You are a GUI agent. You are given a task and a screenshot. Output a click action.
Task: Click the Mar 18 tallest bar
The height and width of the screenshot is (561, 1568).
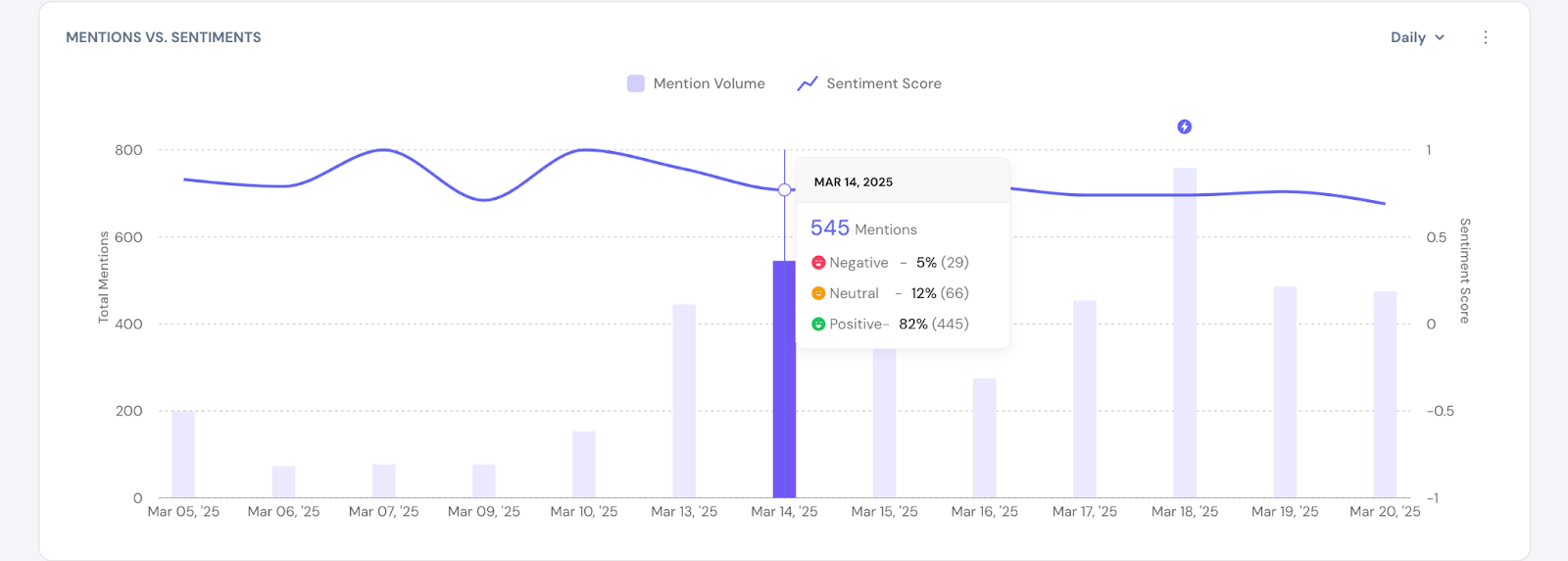(x=1184, y=333)
